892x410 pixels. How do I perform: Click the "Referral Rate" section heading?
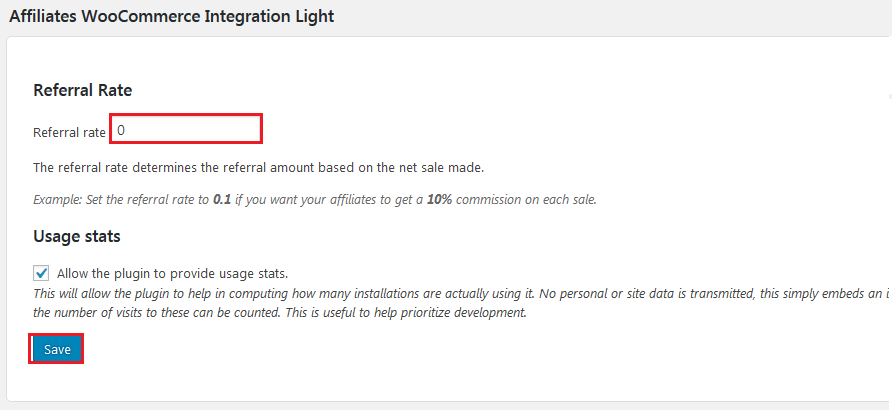[83, 90]
